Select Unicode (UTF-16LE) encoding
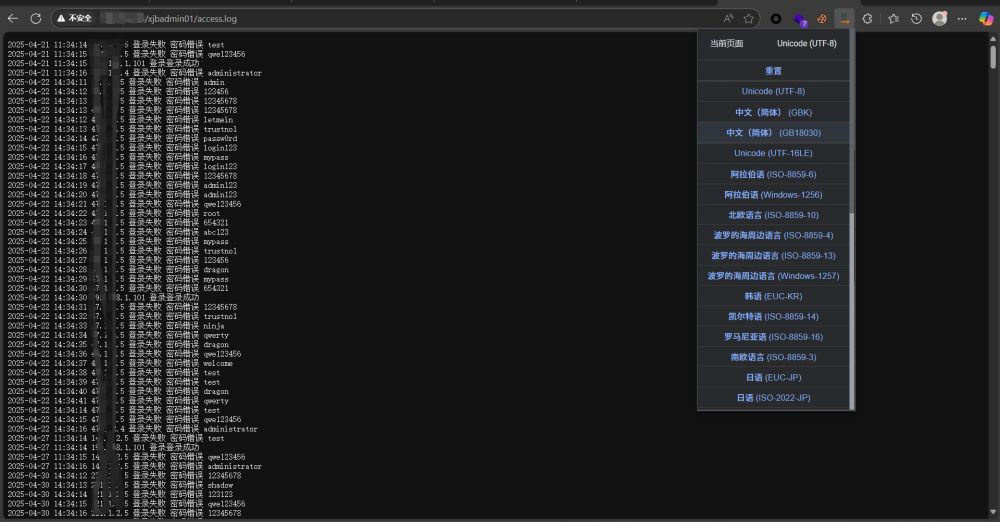1000x522 pixels. point(773,153)
